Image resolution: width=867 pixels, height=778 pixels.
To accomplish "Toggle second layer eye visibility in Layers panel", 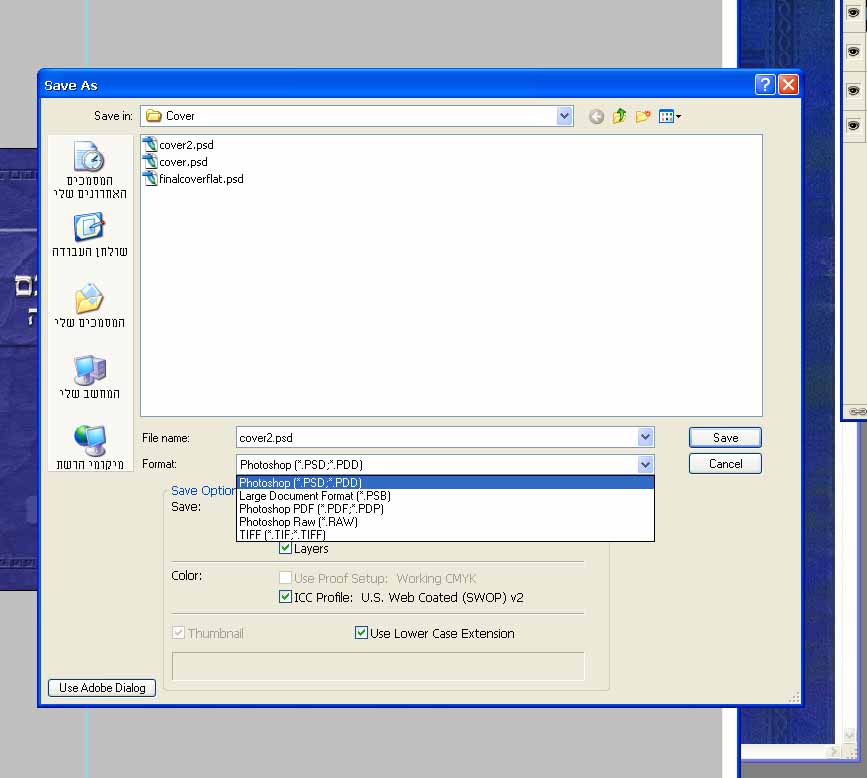I will (x=853, y=51).
